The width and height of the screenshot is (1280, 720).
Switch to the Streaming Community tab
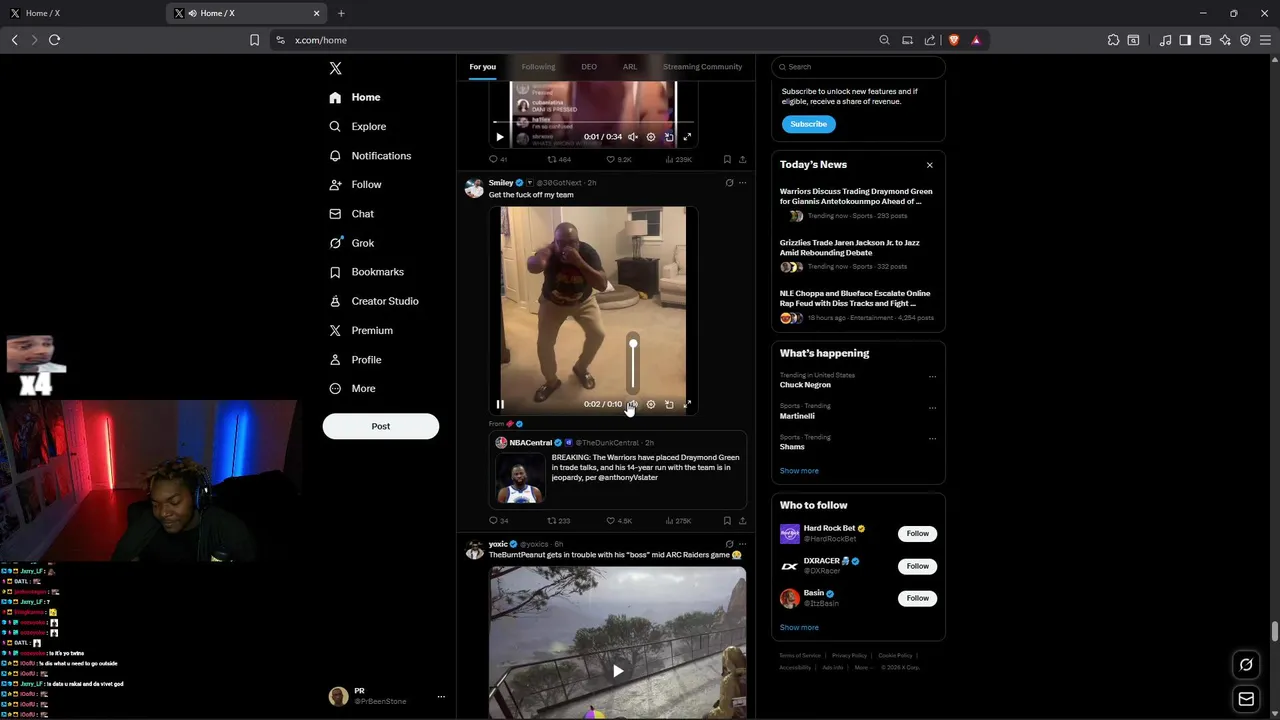click(x=703, y=67)
